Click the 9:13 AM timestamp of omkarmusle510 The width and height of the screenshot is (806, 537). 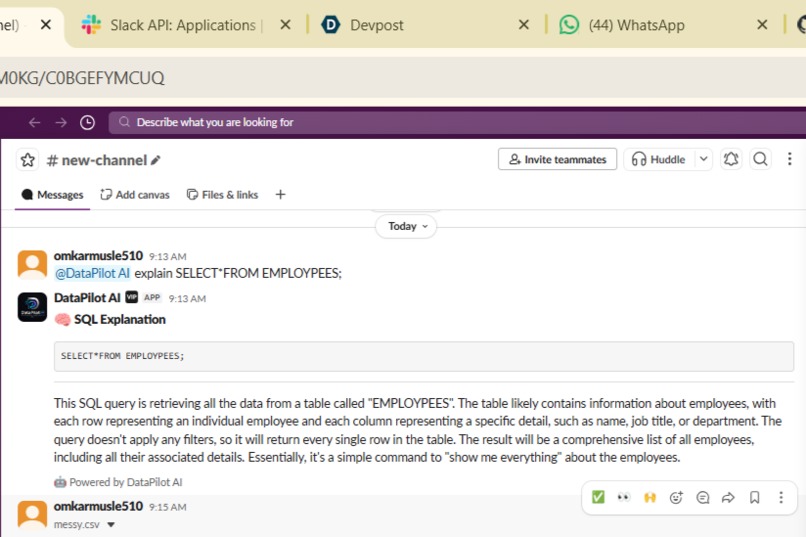tap(168, 256)
